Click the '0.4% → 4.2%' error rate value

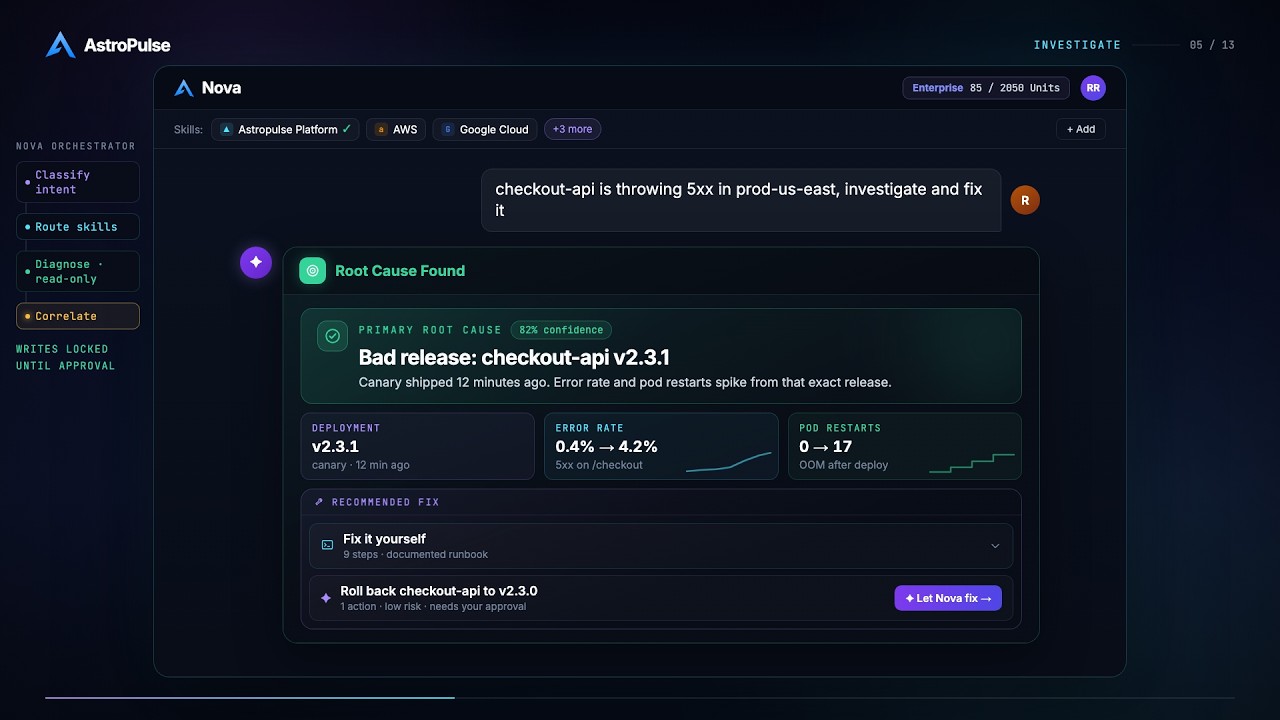[606, 446]
